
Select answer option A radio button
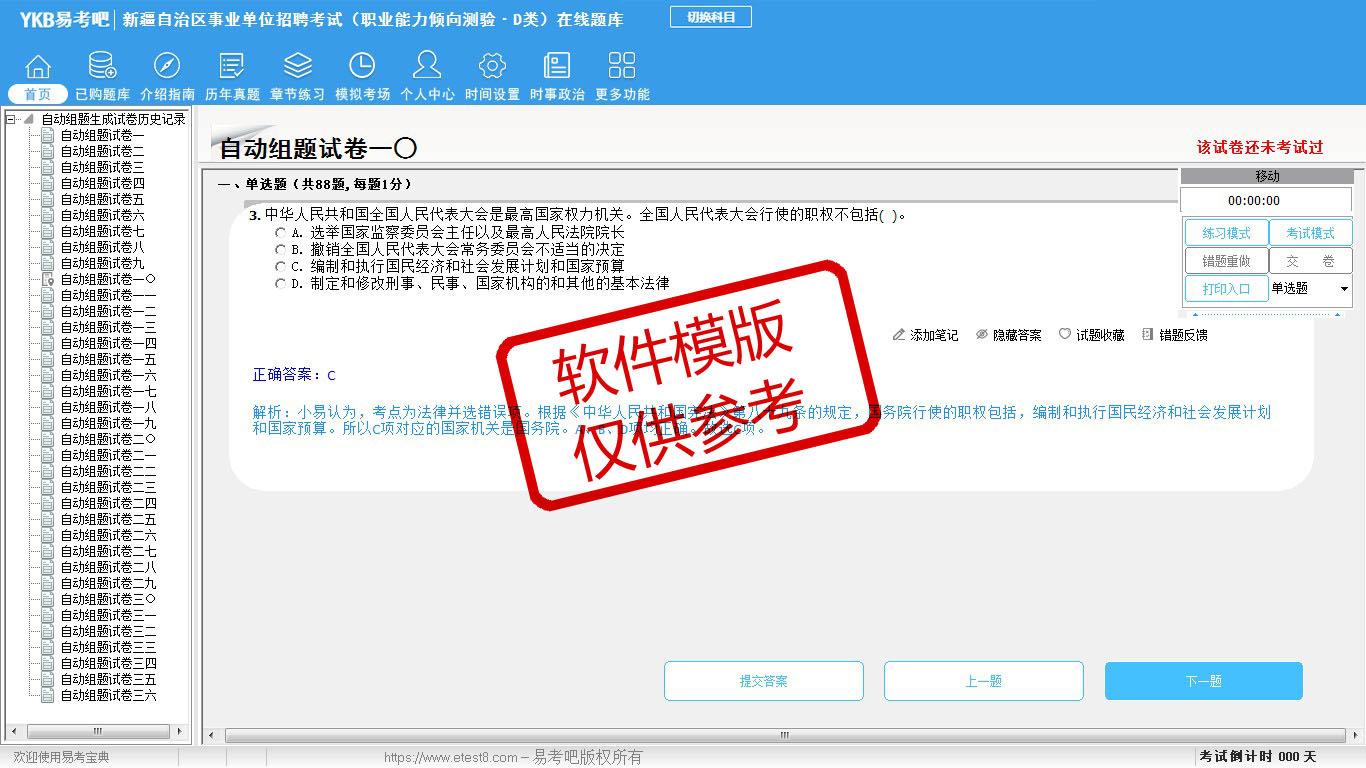(281, 232)
